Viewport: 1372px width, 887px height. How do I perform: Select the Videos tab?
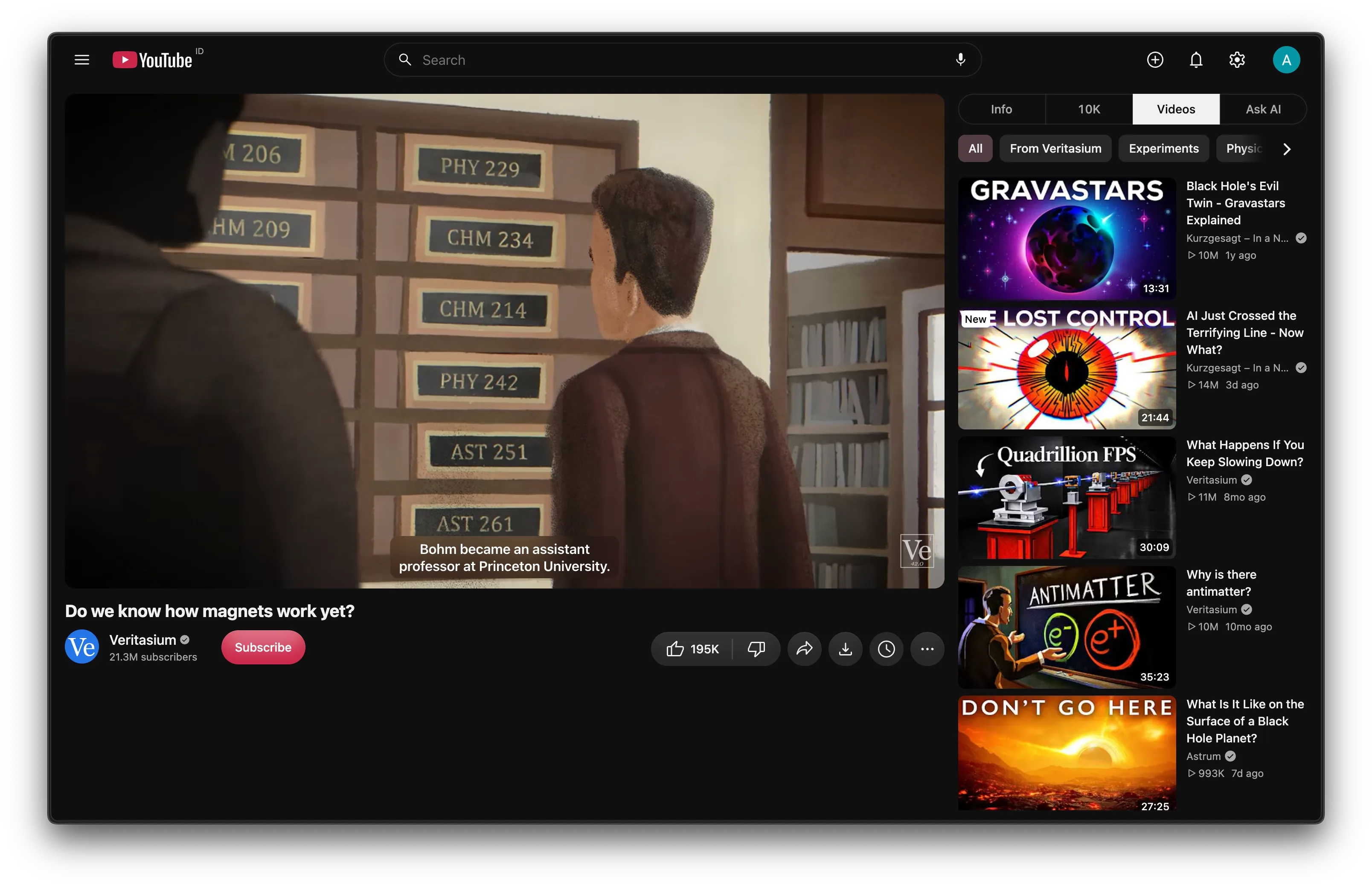point(1175,109)
